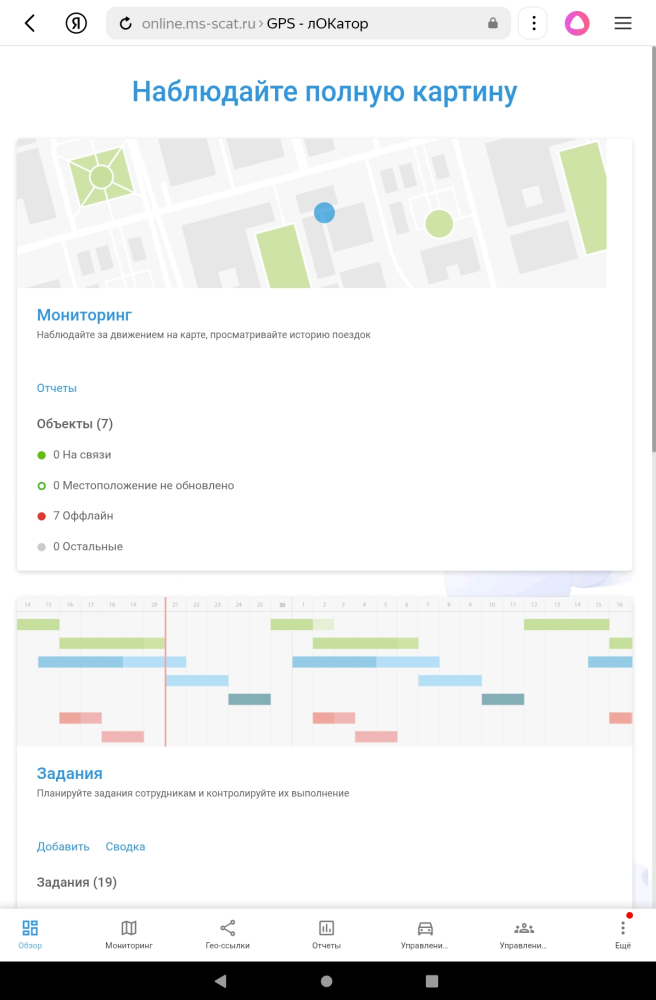Open the Yandex home icon
Viewport: 656px width, 1000px height.
click(76, 24)
